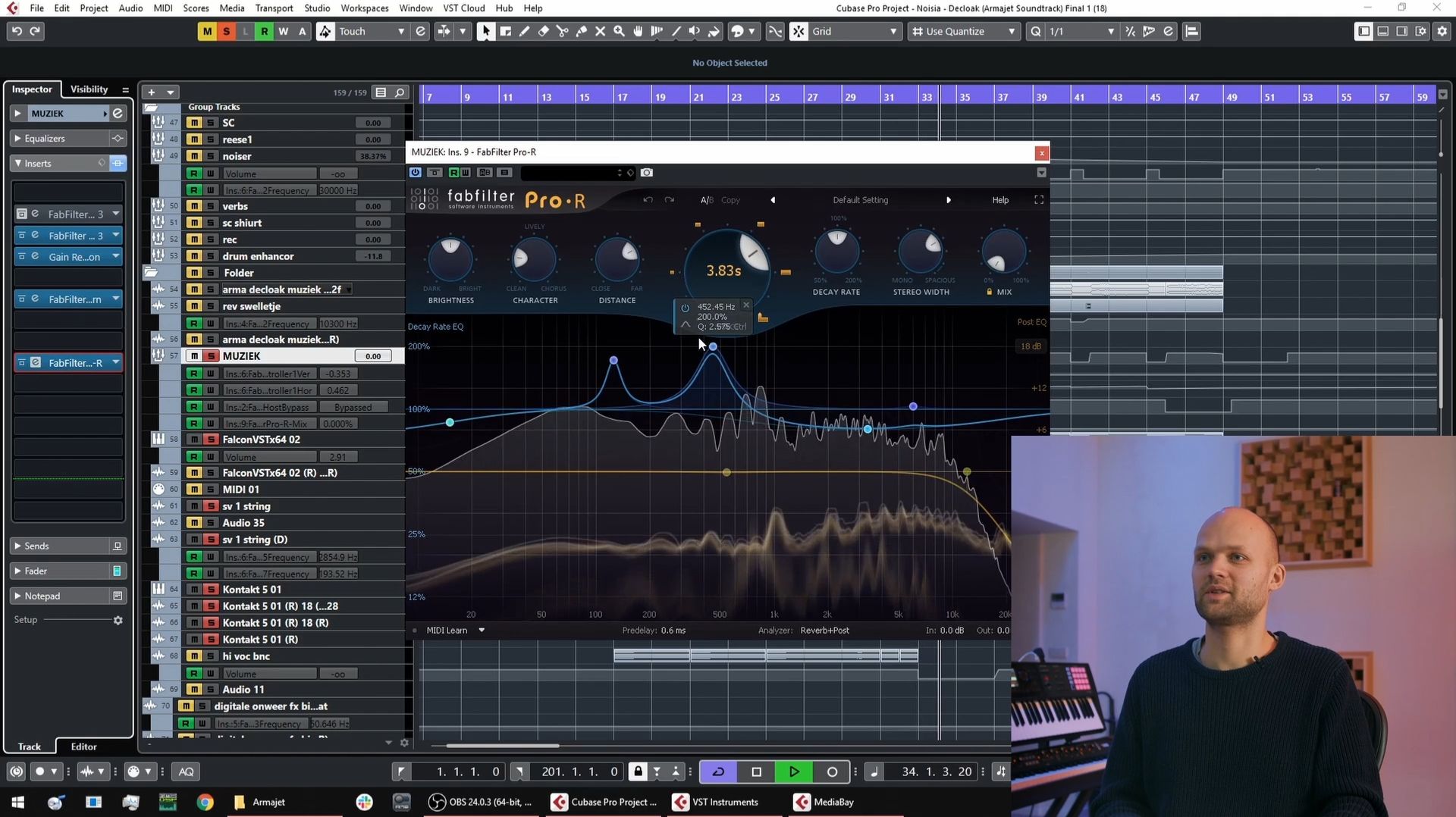Open the VST Cloud menu
1456x817 pixels.
point(463,8)
